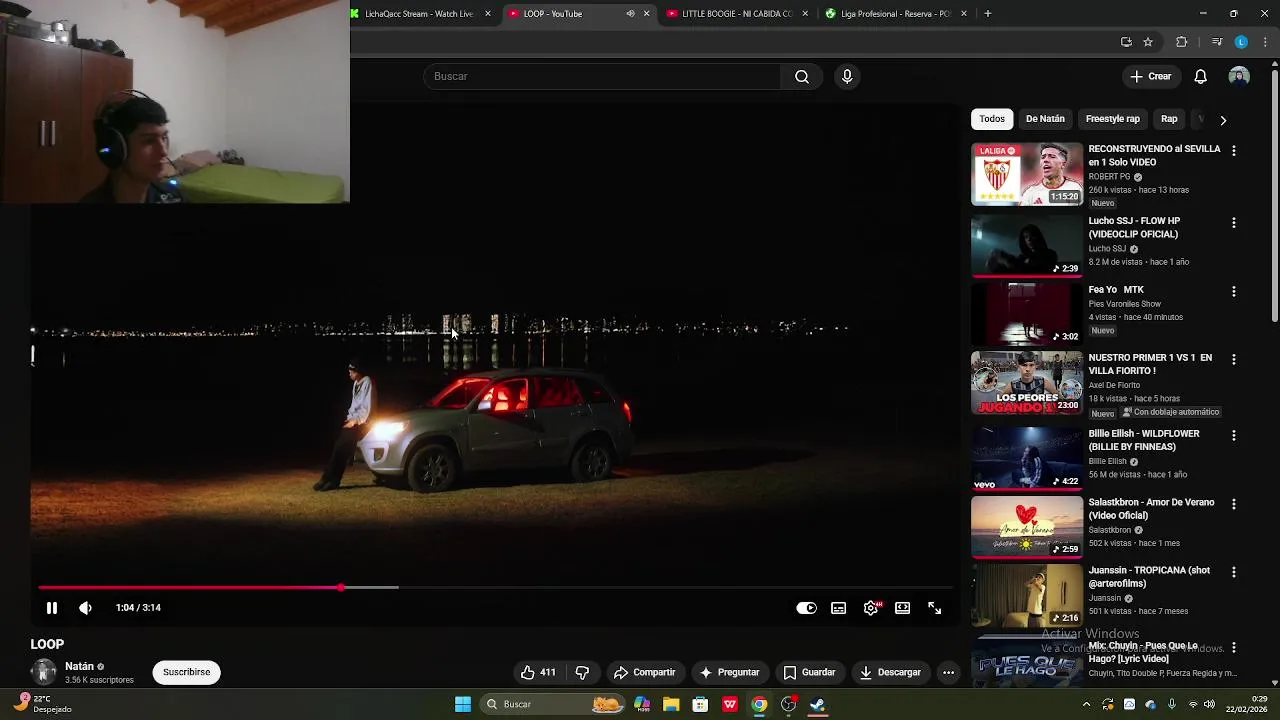Select the Todos filter chip

click(992, 119)
